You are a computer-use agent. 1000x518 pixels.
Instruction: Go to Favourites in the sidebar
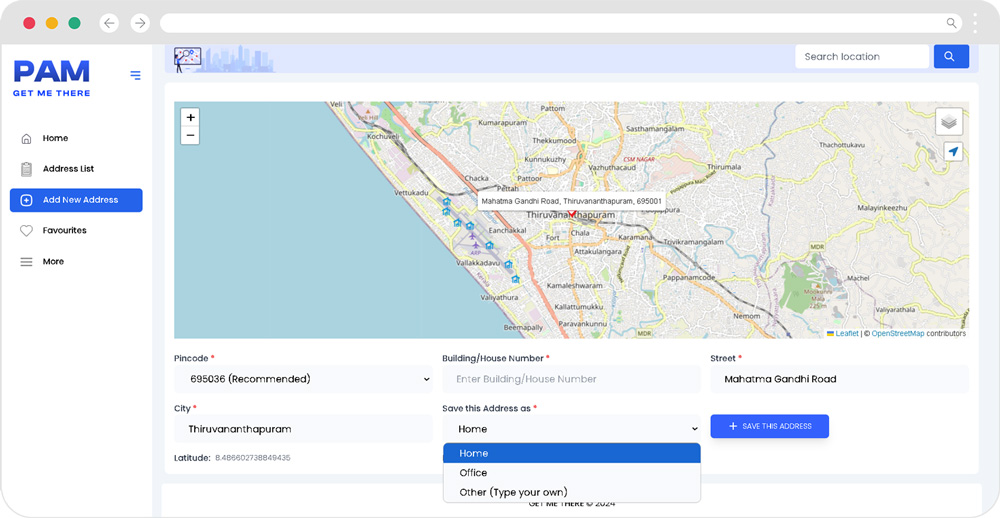click(64, 231)
